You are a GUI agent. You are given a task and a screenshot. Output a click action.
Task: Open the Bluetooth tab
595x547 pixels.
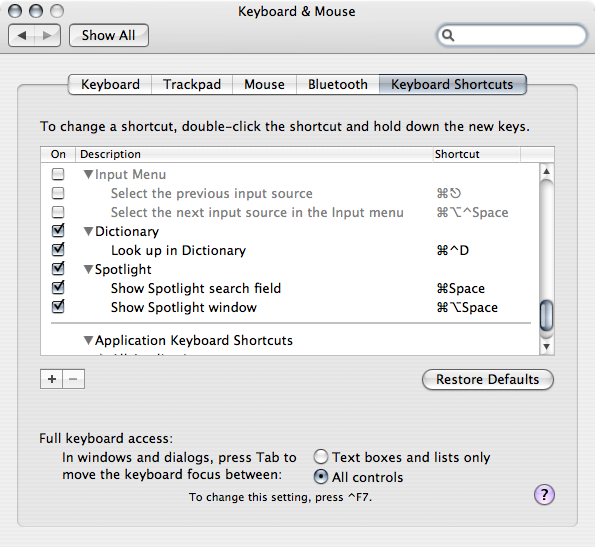(x=338, y=84)
